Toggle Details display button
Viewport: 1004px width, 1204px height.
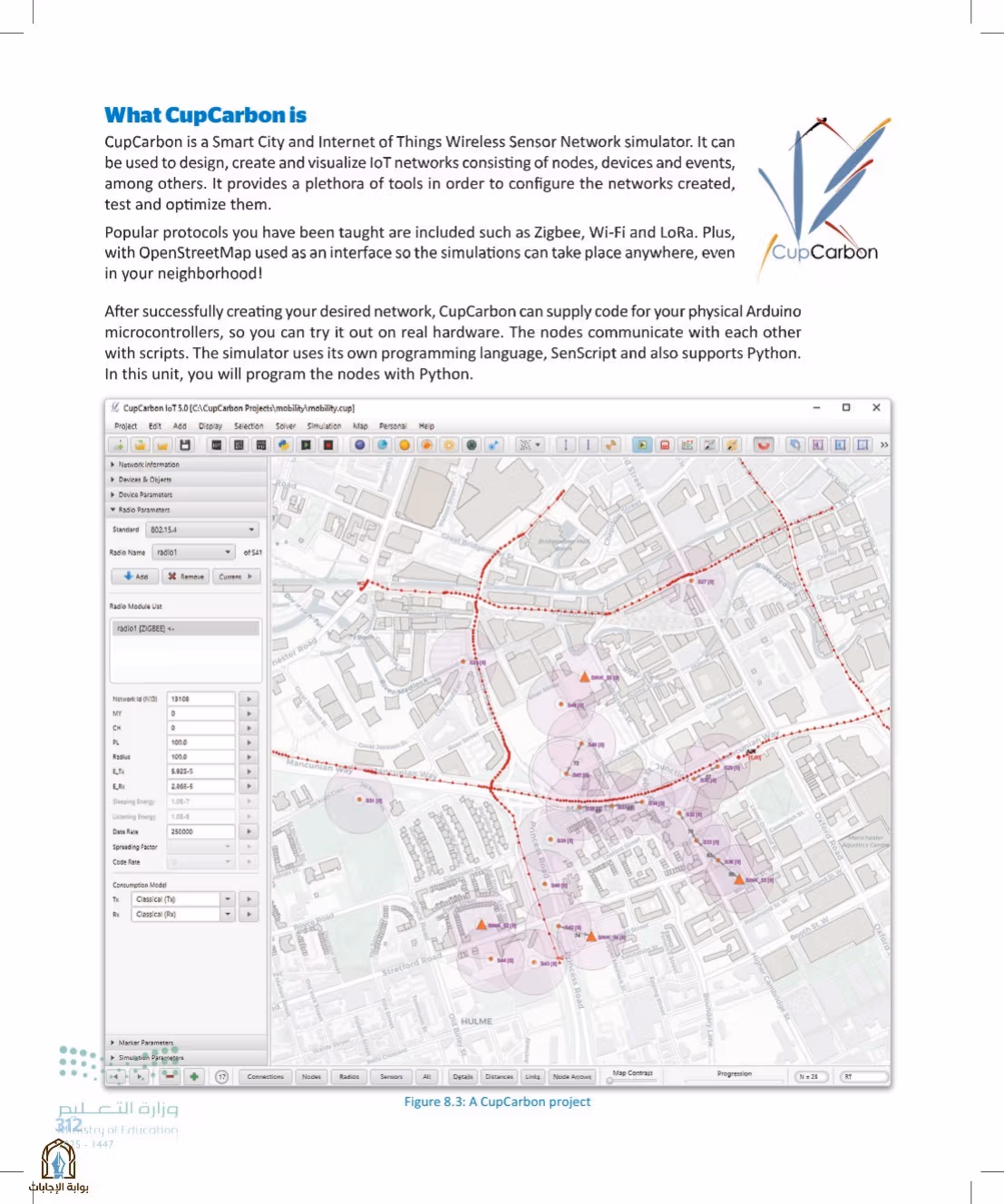click(463, 1077)
